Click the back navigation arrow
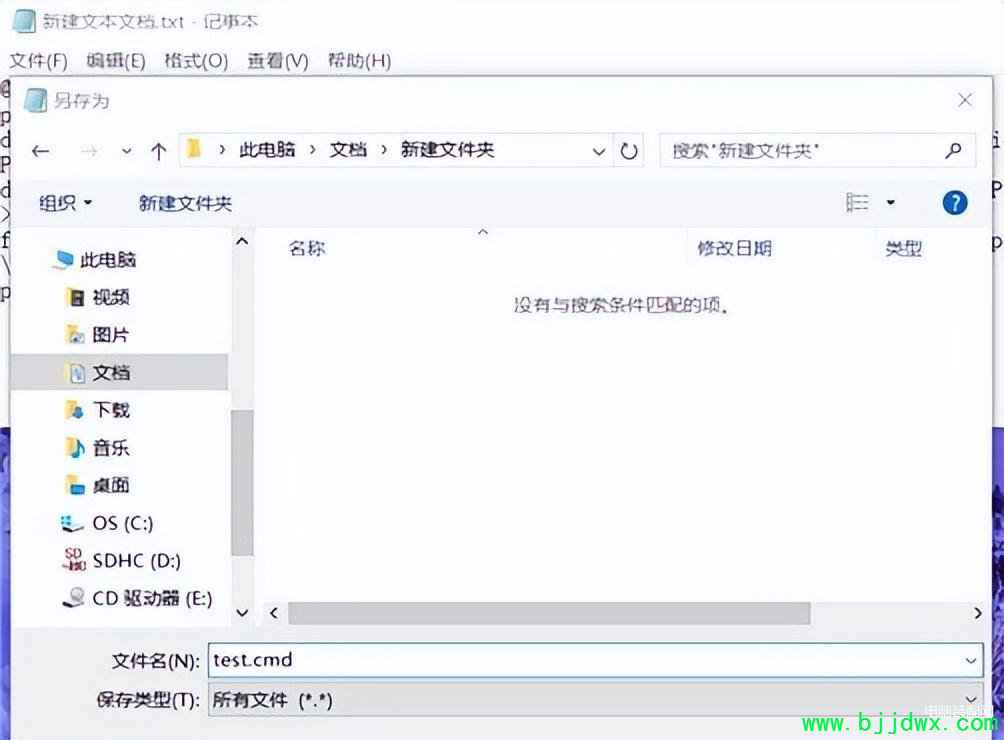Viewport: 1004px width, 740px height. pyautogui.click(x=40, y=150)
